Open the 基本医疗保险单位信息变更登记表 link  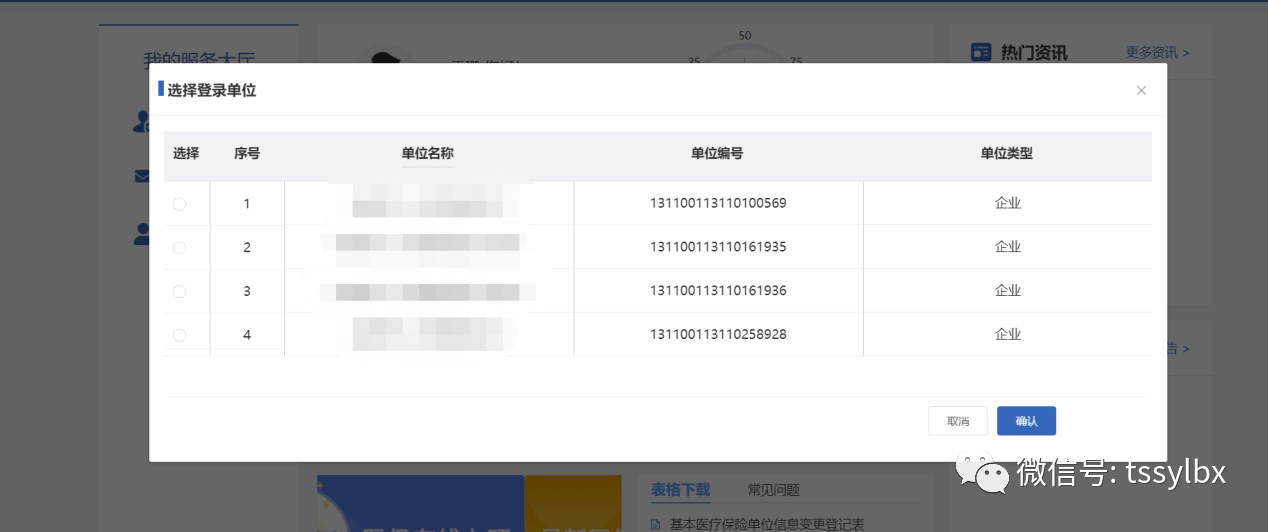[x=766, y=524]
